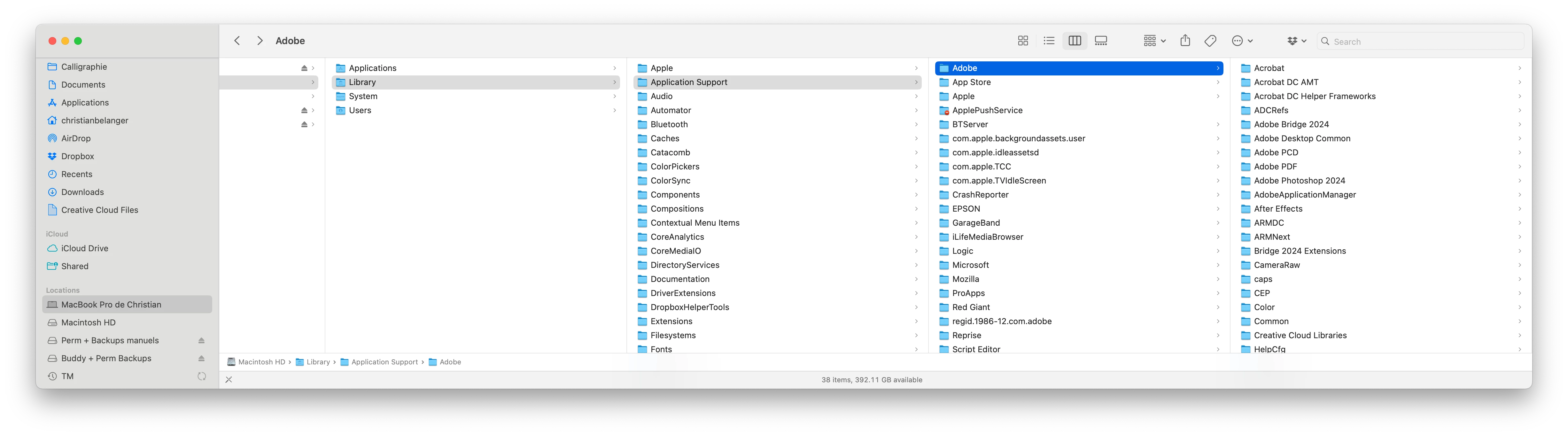
Task: Switch to icon view in toolbar
Action: click(x=1023, y=41)
